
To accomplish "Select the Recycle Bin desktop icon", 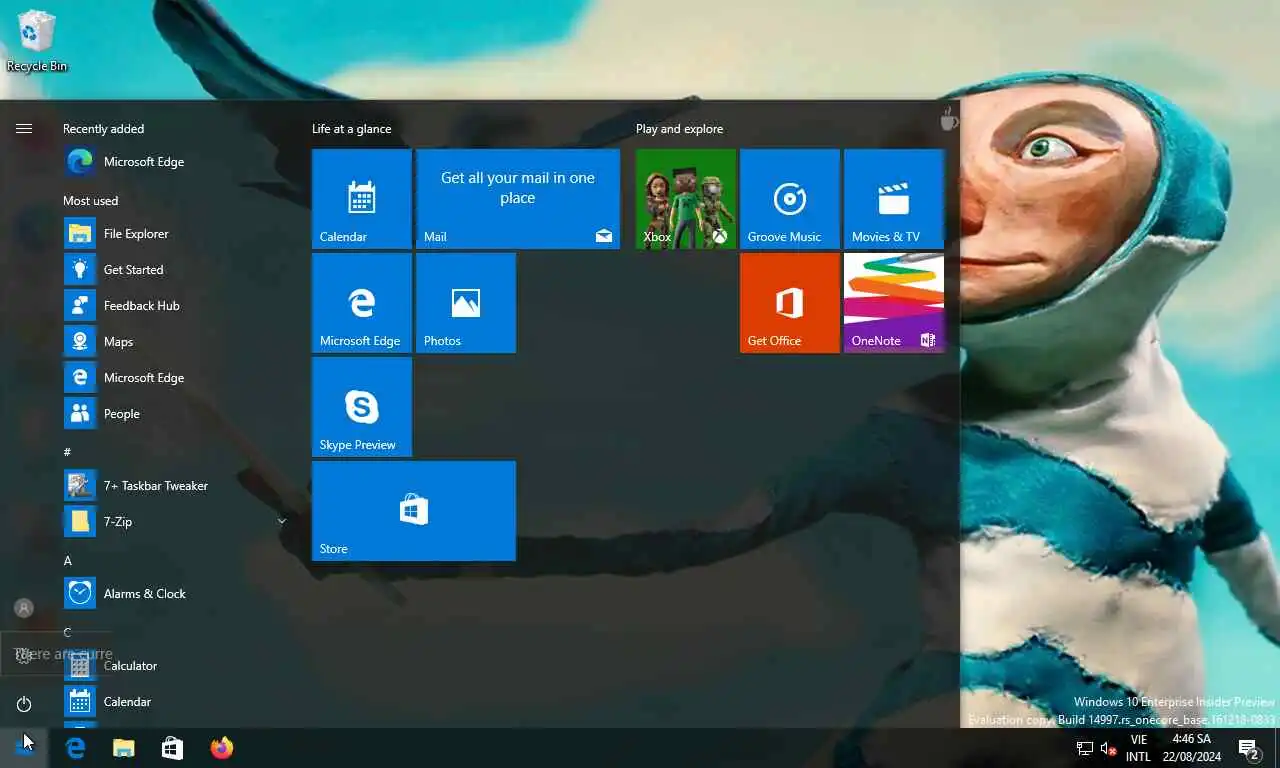I will coord(37,41).
